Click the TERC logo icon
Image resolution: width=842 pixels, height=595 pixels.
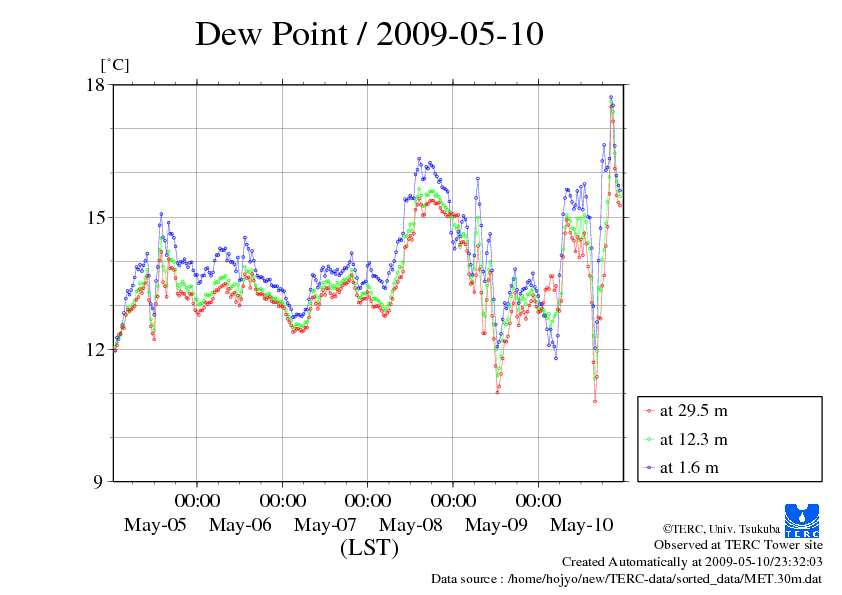point(802,520)
